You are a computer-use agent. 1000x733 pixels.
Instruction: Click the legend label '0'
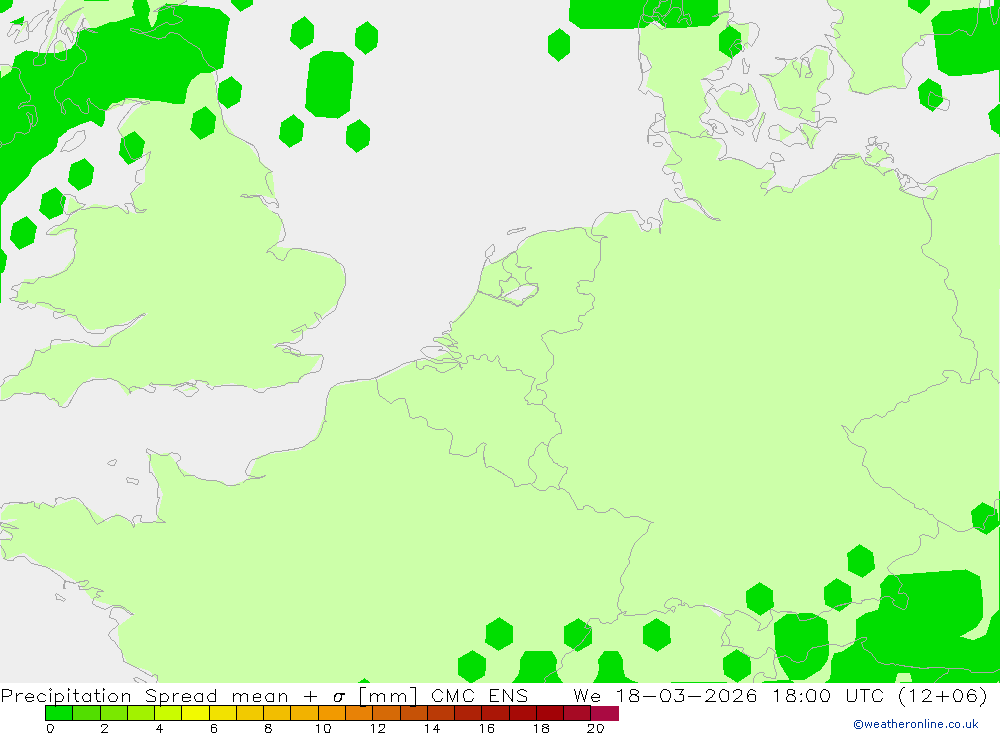click(x=50, y=728)
